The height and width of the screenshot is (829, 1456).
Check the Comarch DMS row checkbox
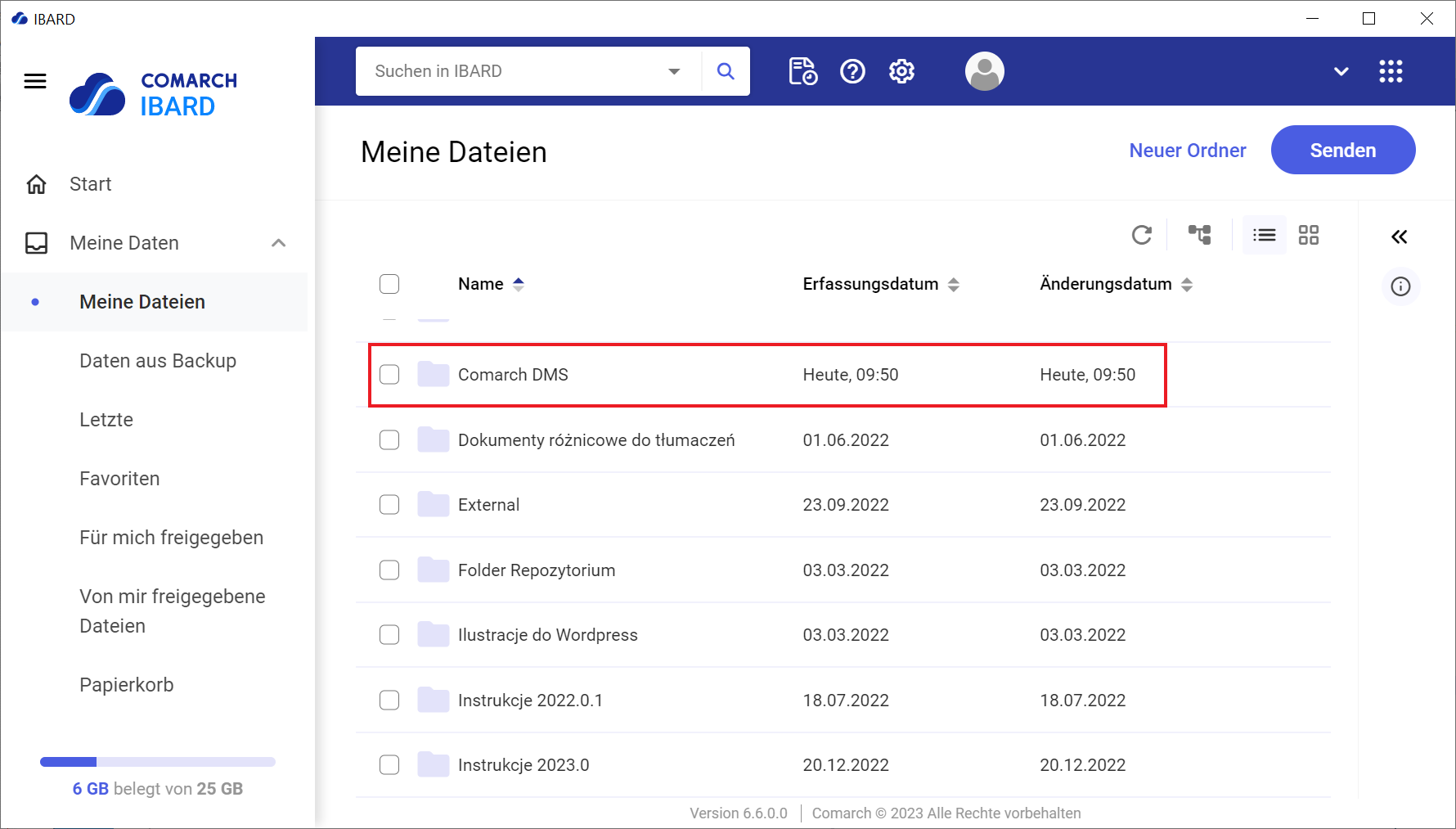click(389, 374)
